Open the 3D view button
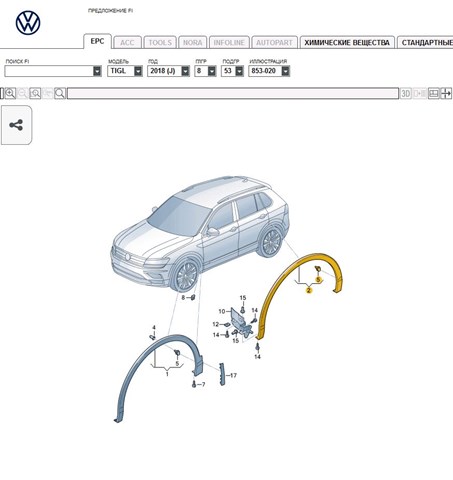 pyautogui.click(x=406, y=93)
